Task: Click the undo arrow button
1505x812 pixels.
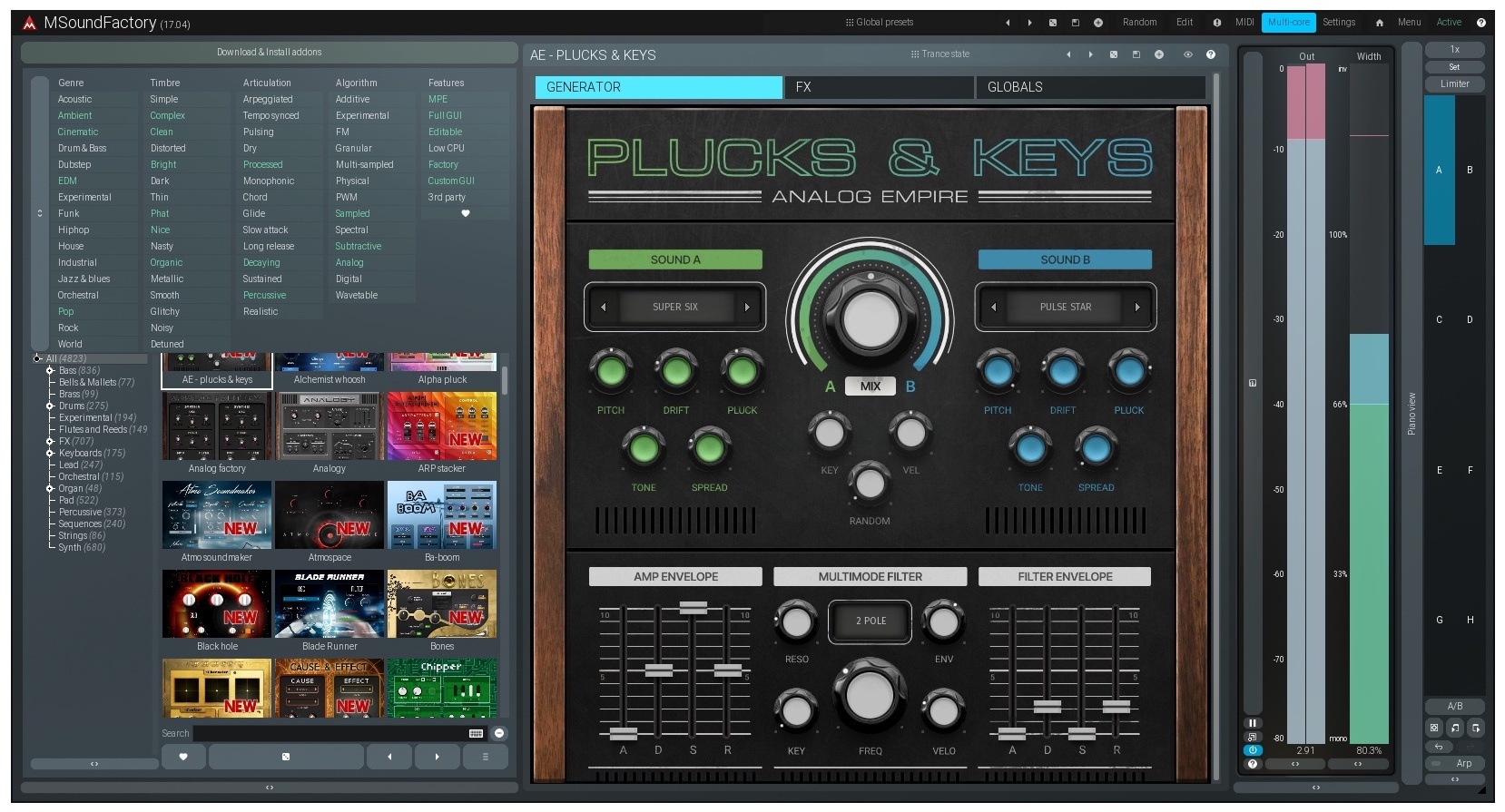Action: (1439, 747)
